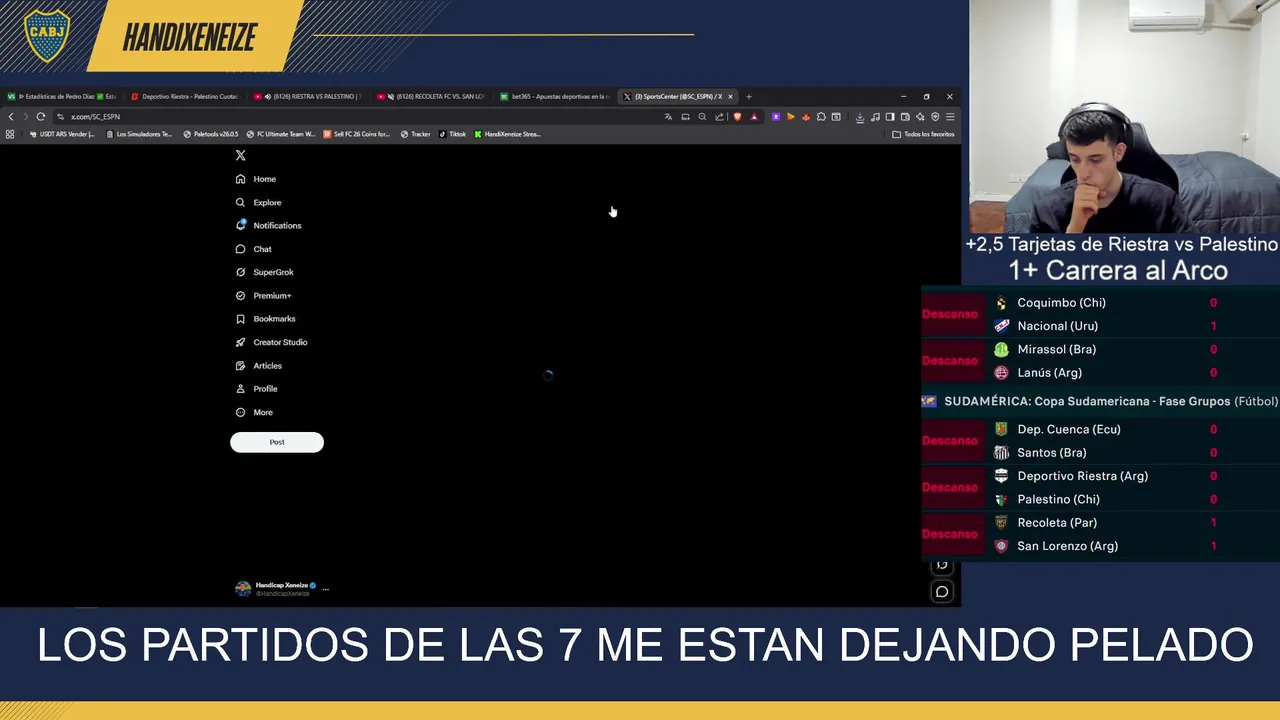Open Leo AI sparkle icon
This screenshot has width=1280, height=720.
pos(920,117)
